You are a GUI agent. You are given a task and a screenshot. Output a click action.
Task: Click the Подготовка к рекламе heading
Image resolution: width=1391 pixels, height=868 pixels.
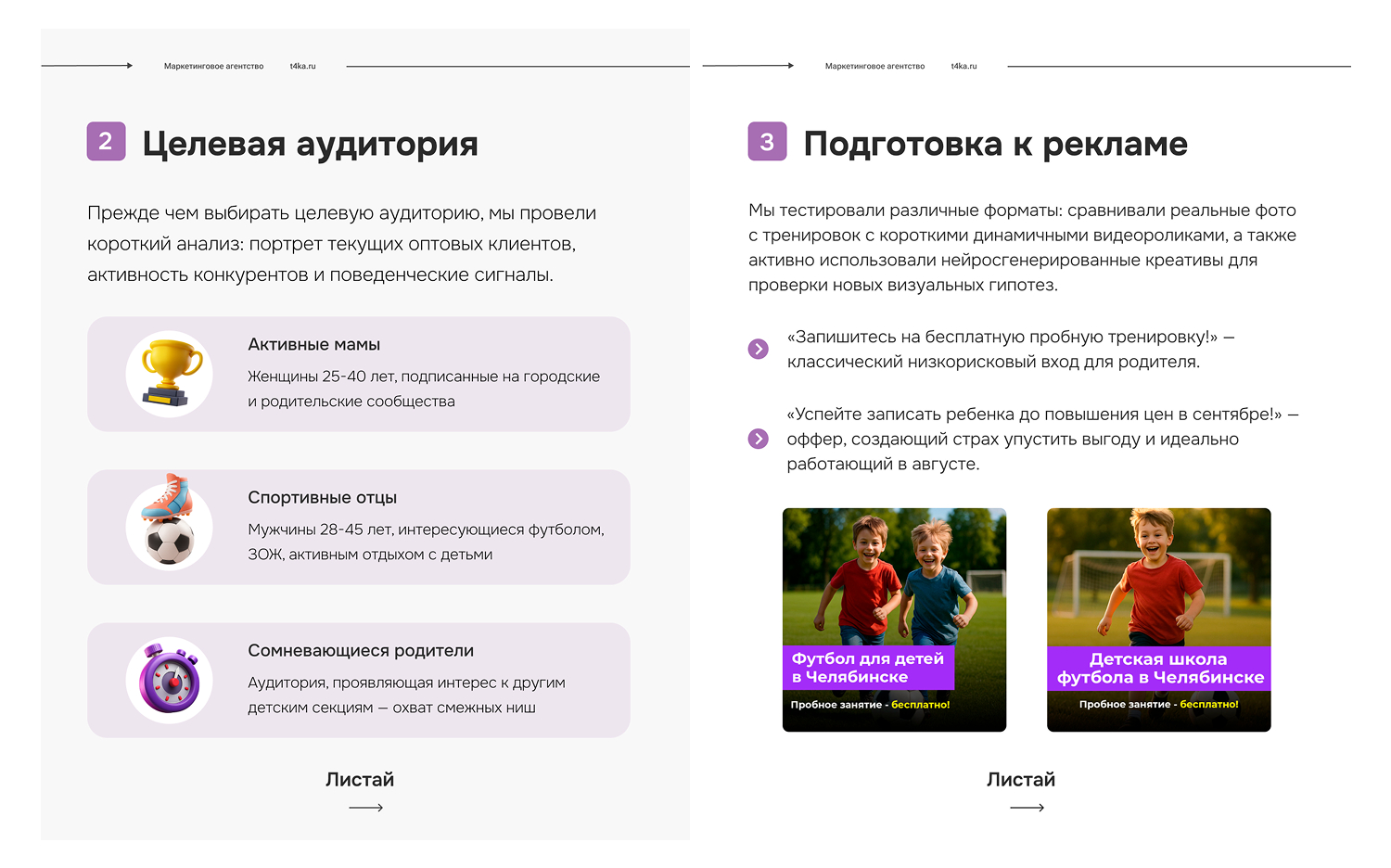tap(995, 144)
